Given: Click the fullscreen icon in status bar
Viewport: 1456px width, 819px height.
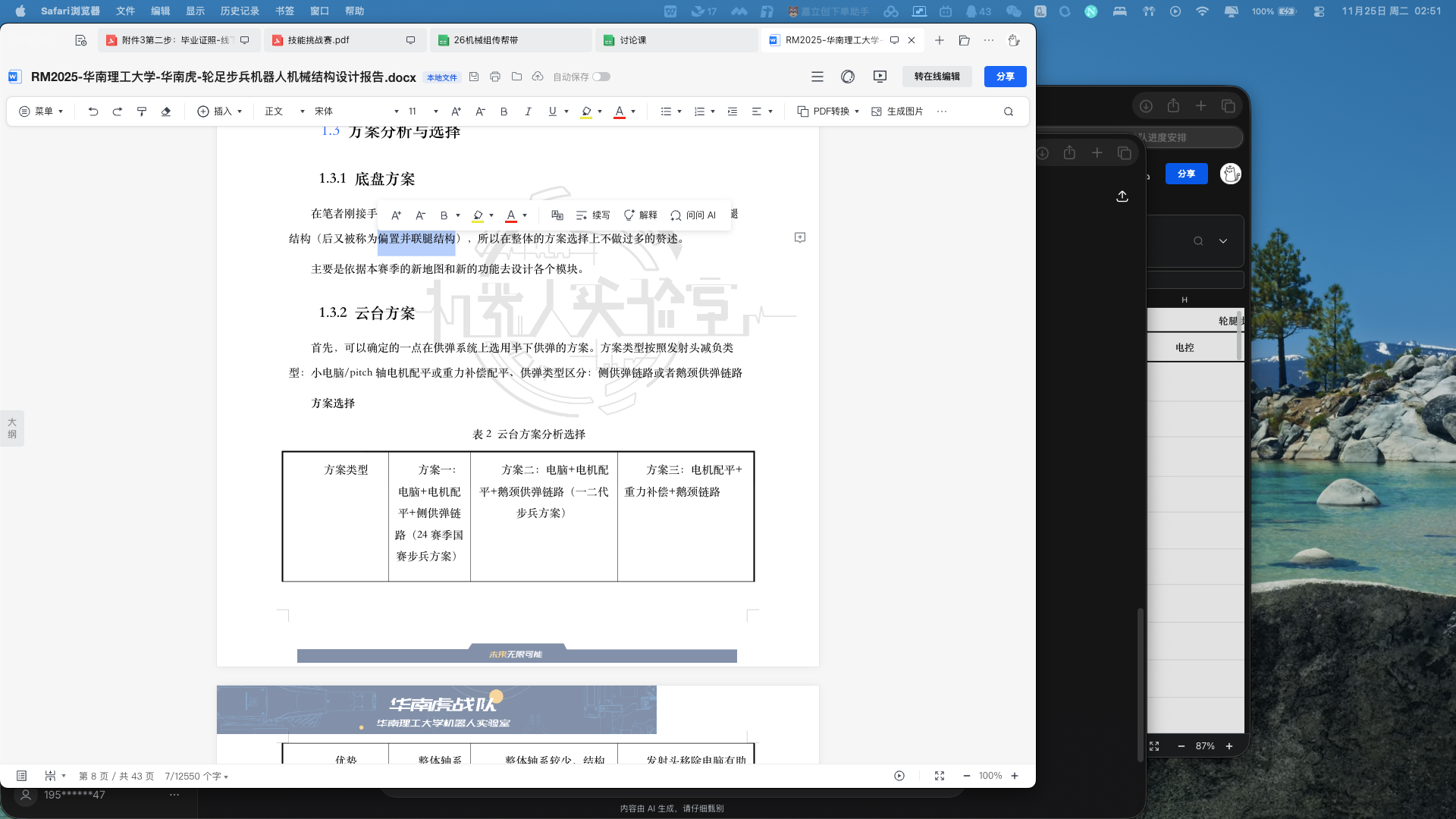Looking at the screenshot, I should click(x=940, y=776).
